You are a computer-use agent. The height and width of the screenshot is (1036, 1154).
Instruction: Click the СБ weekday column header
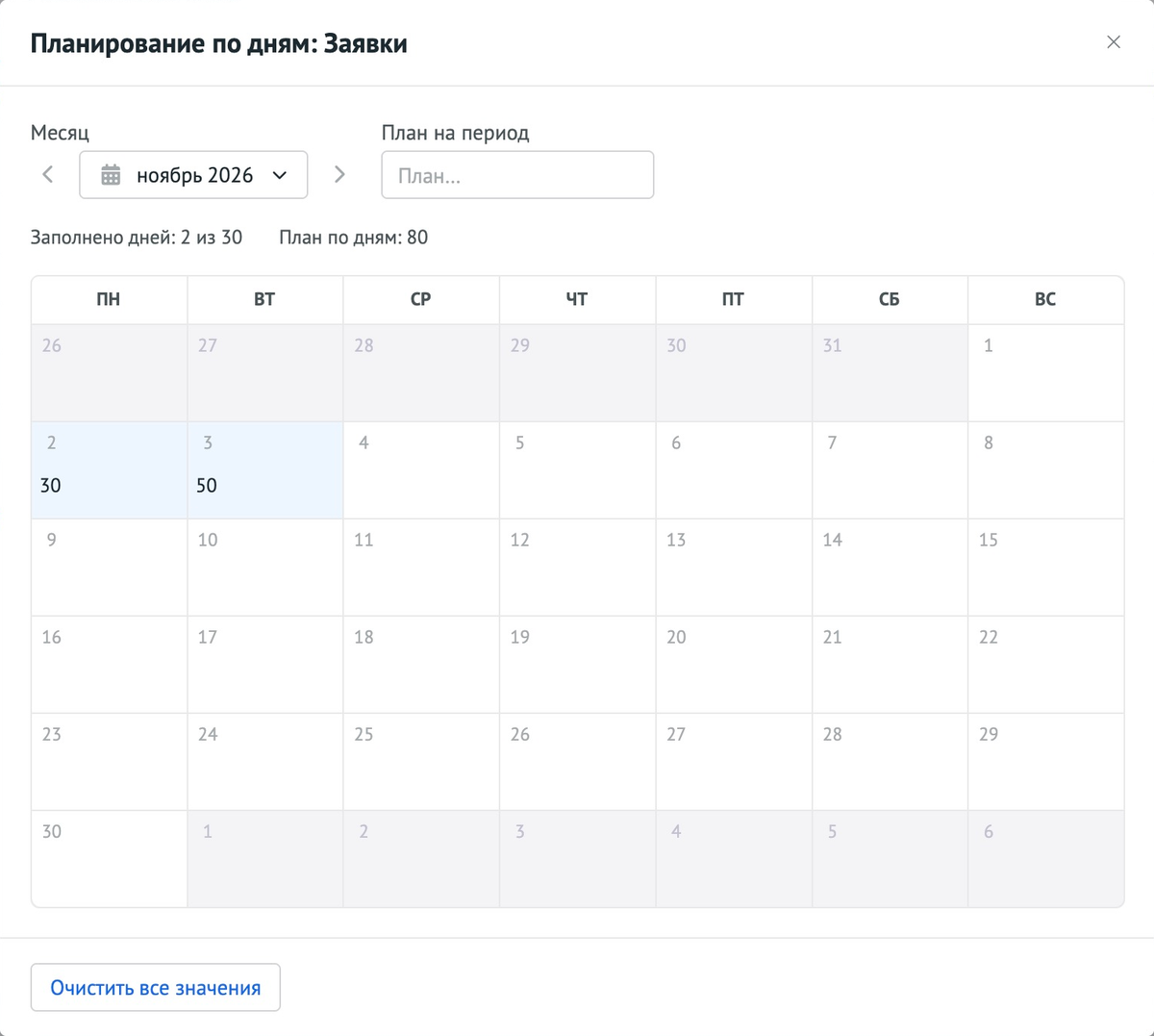pyautogui.click(x=890, y=299)
